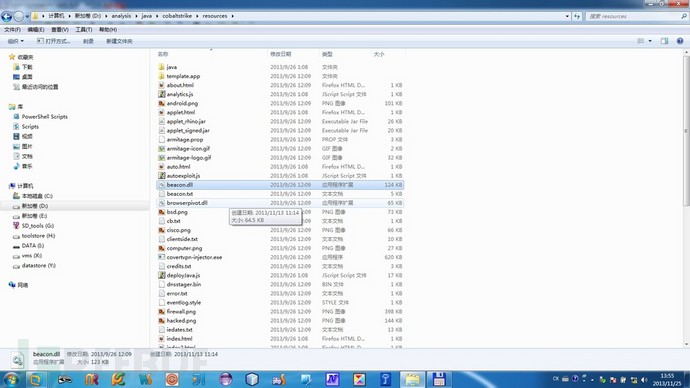Select the covertvpn-injector.exe file icon
Image resolution: width=690 pixels, height=388 pixels.
click(x=161, y=257)
